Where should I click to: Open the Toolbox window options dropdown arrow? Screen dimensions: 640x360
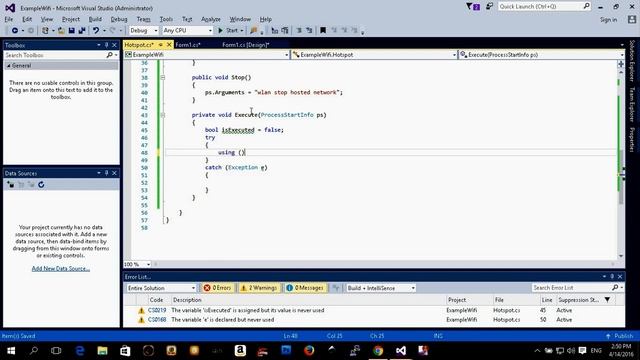tap(99, 45)
